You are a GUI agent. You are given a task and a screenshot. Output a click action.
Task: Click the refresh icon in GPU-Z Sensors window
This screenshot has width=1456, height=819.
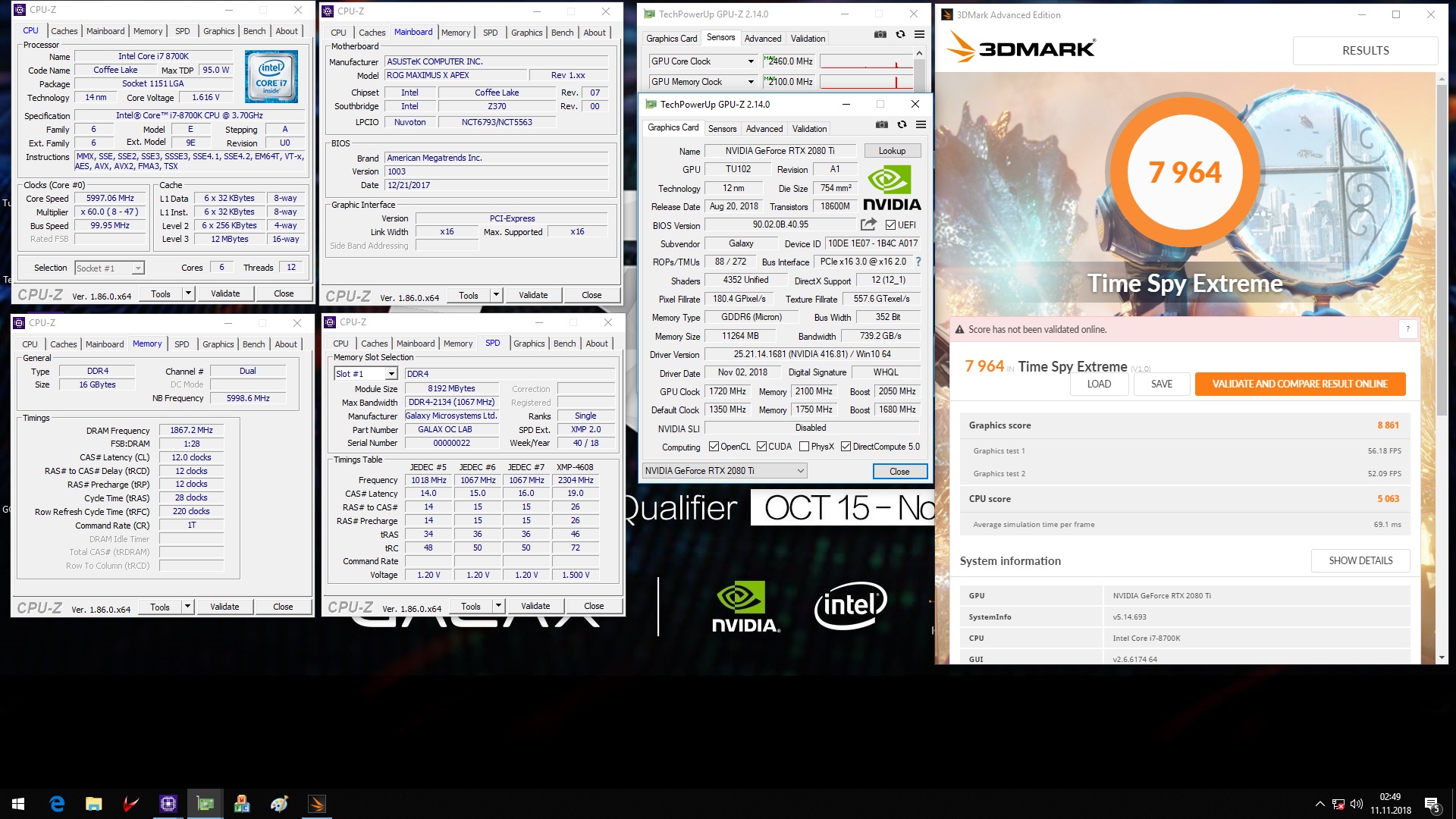tap(900, 35)
